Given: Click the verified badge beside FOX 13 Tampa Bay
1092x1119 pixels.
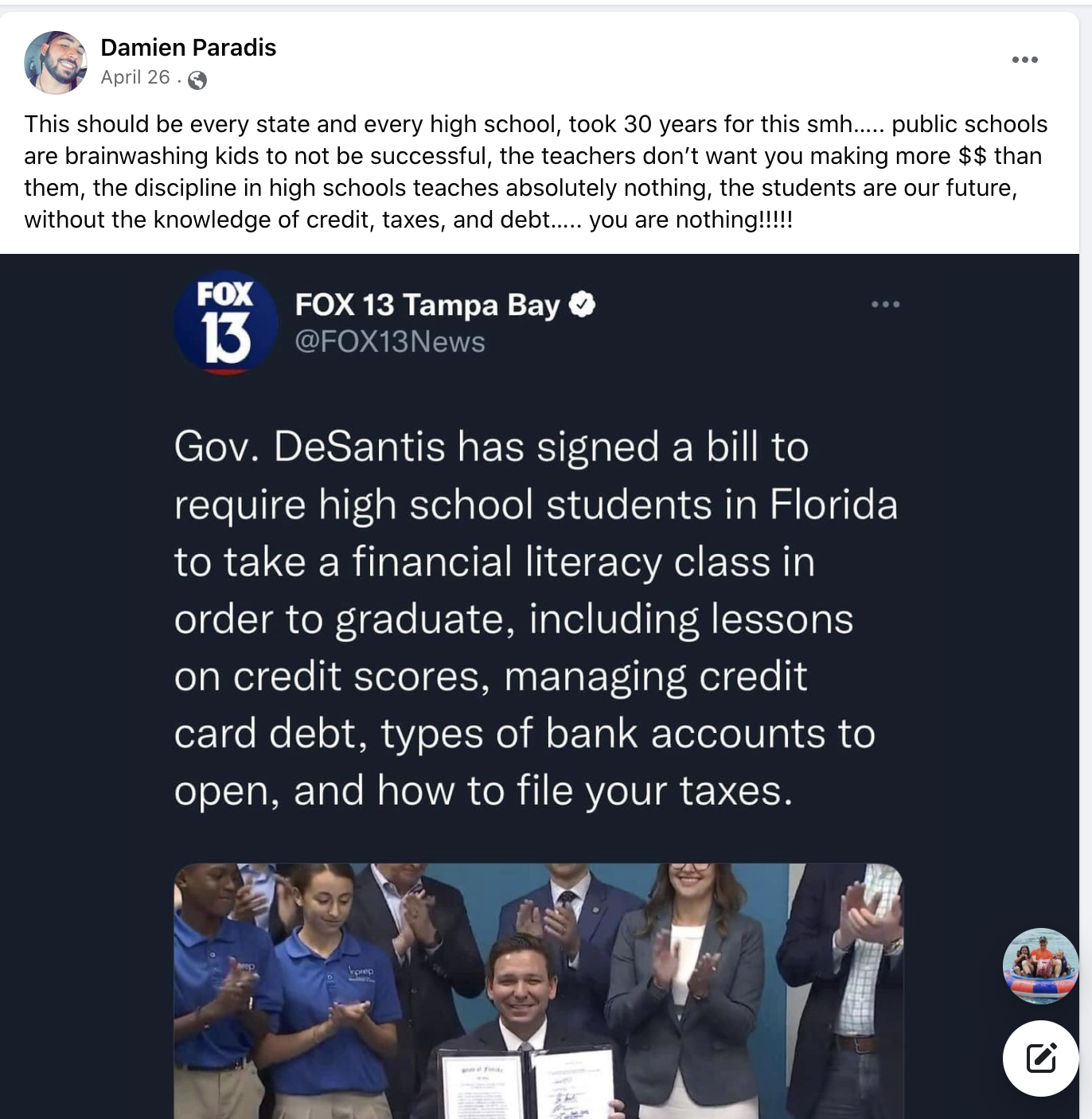Looking at the screenshot, I should tap(583, 304).
